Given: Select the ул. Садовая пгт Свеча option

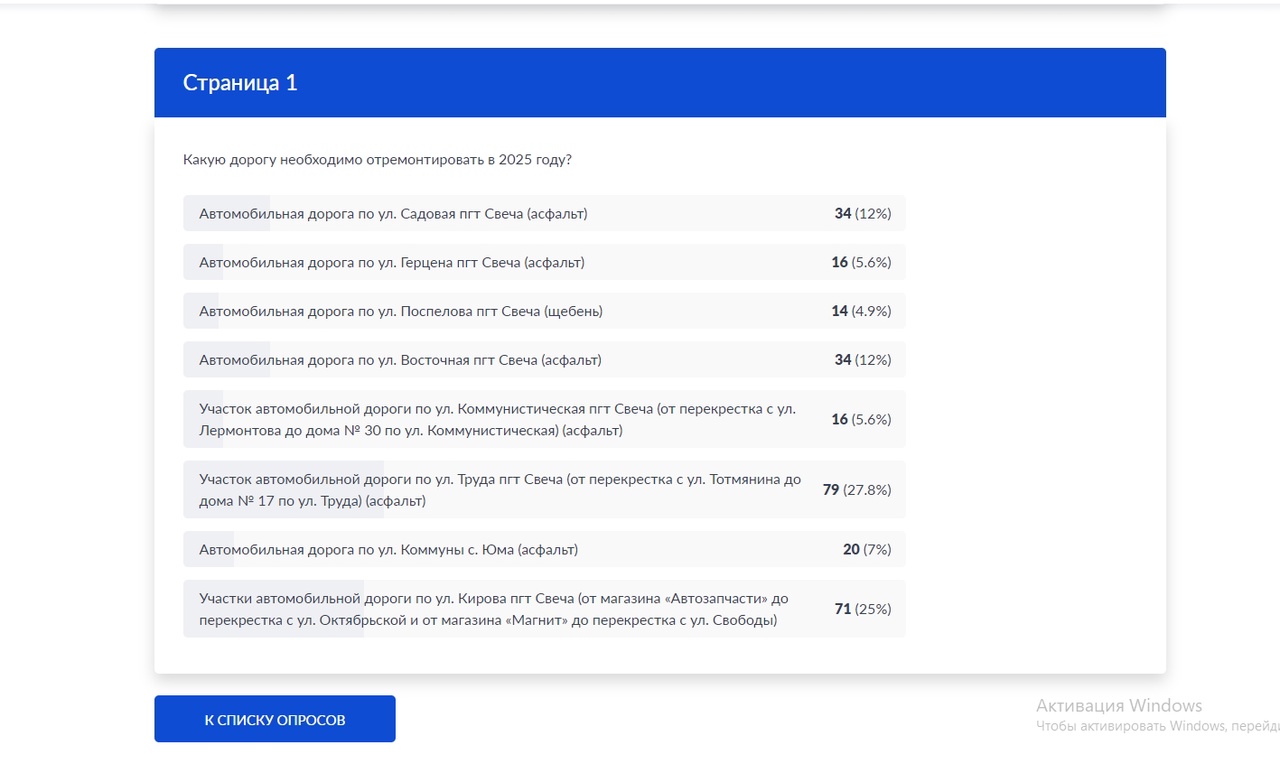Looking at the screenshot, I should pos(544,213).
